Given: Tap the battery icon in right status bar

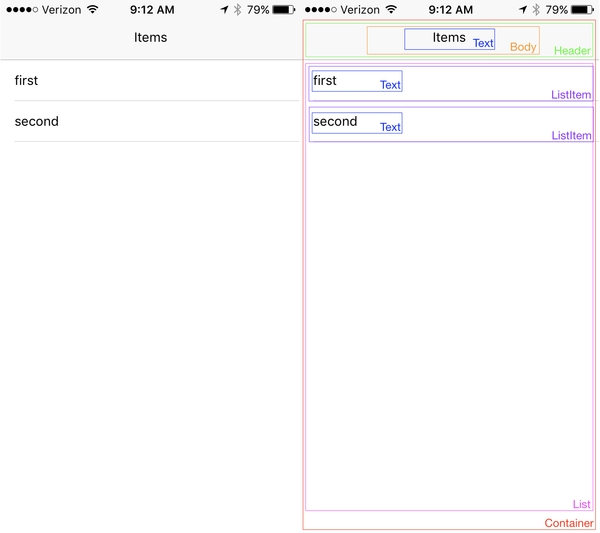Looking at the screenshot, I should 582,10.
